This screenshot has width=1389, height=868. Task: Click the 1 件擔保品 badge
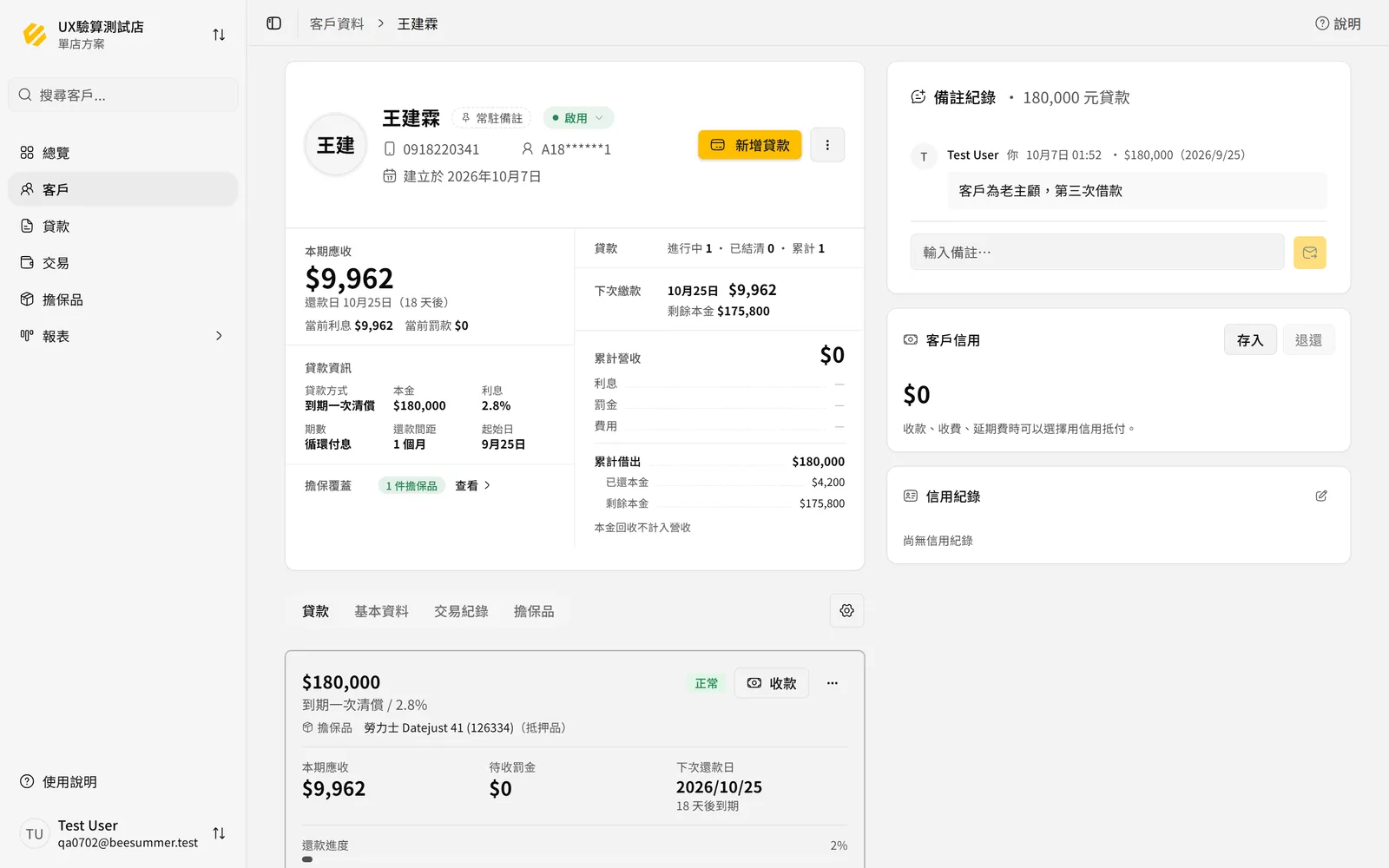pyautogui.click(x=411, y=486)
